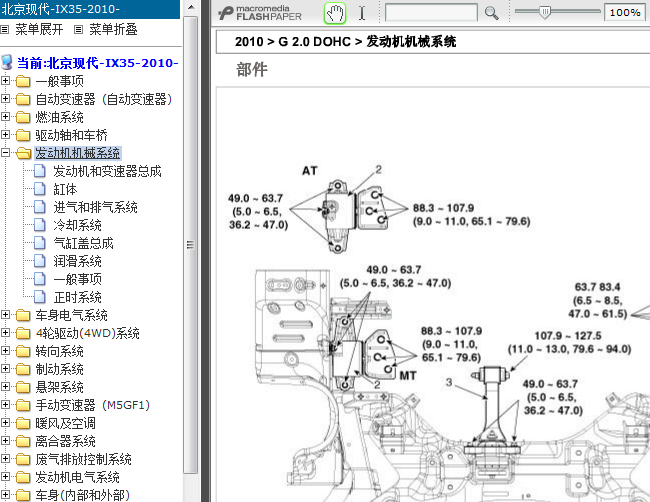Click the sidebar vertical scrollbar thumb
650x502 pixels.
(191, 245)
